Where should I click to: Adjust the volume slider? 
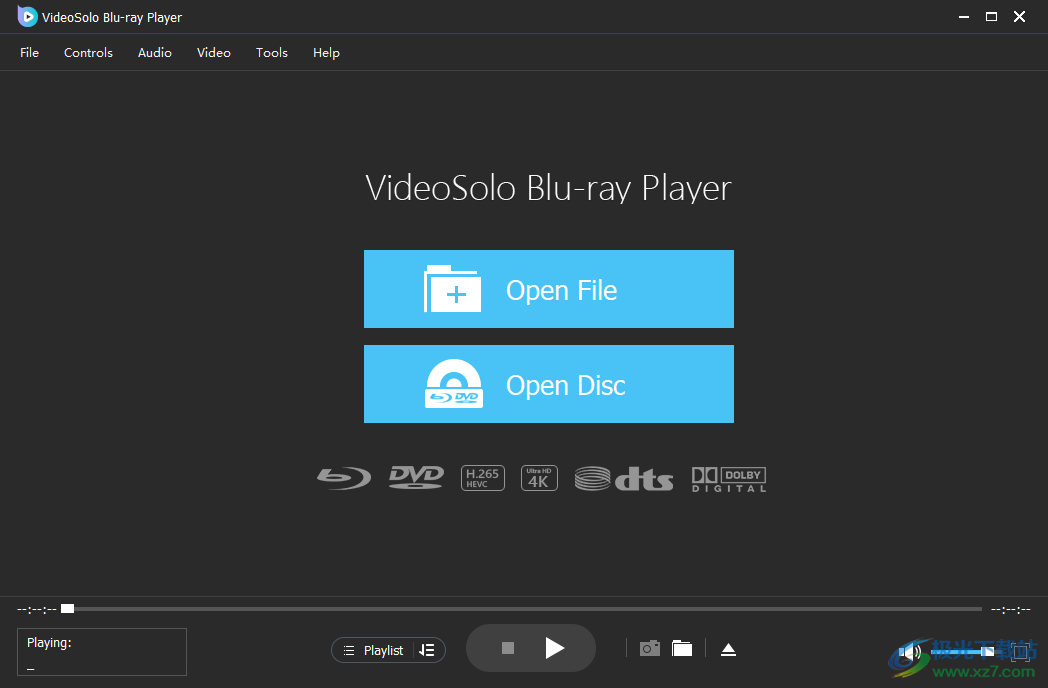click(x=962, y=651)
